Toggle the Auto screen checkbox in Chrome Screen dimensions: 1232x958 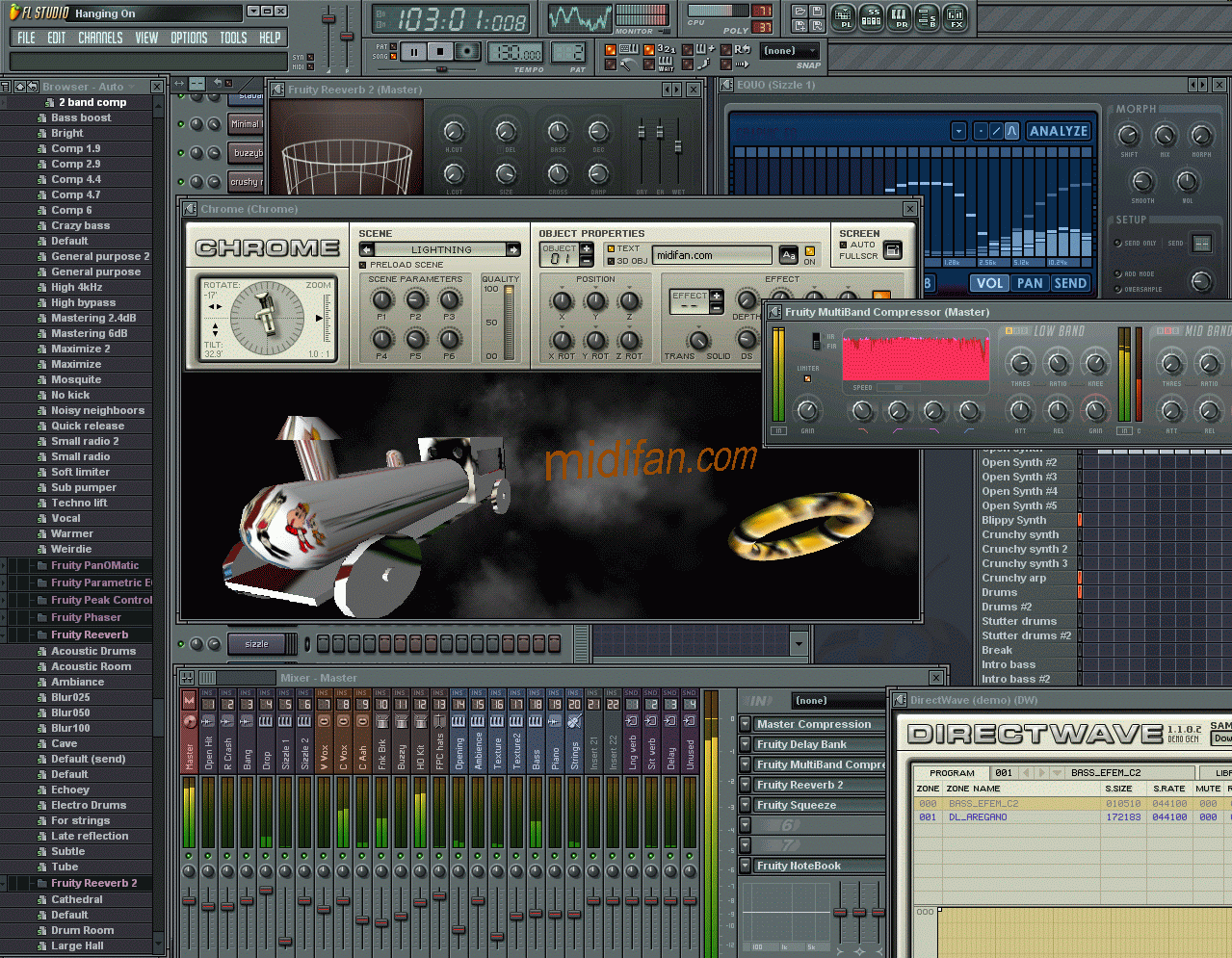pos(843,245)
